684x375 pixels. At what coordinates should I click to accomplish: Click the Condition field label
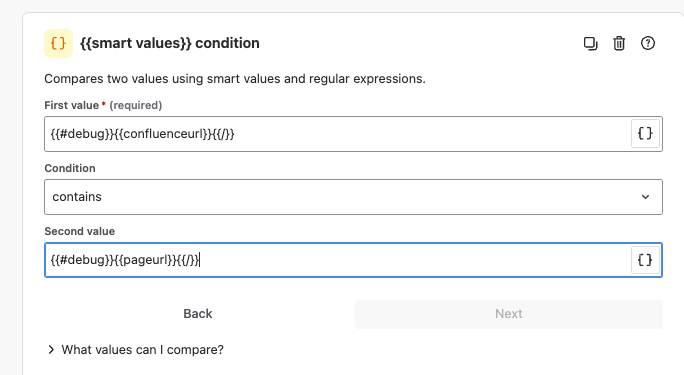pos(70,168)
